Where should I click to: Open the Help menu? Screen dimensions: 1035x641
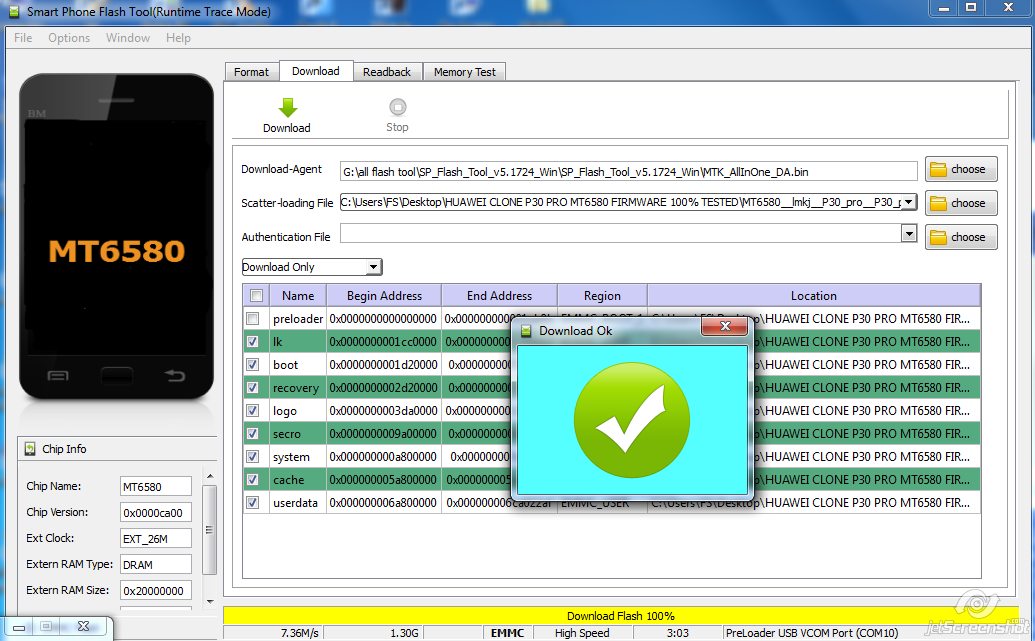pos(178,38)
